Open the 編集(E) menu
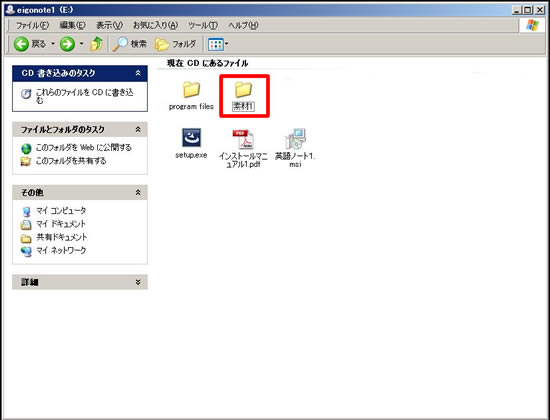550x420 pixels. click(x=72, y=25)
